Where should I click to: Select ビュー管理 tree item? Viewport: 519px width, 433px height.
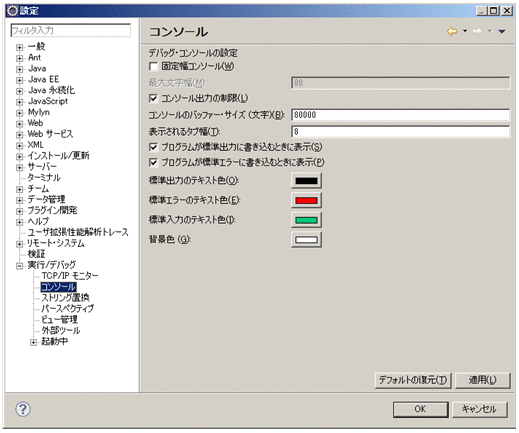coord(59,319)
